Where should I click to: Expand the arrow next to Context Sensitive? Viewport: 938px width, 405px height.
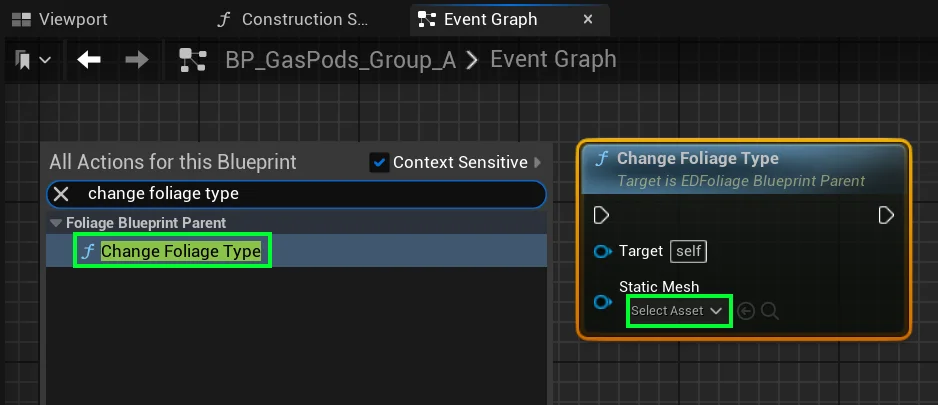(538, 162)
